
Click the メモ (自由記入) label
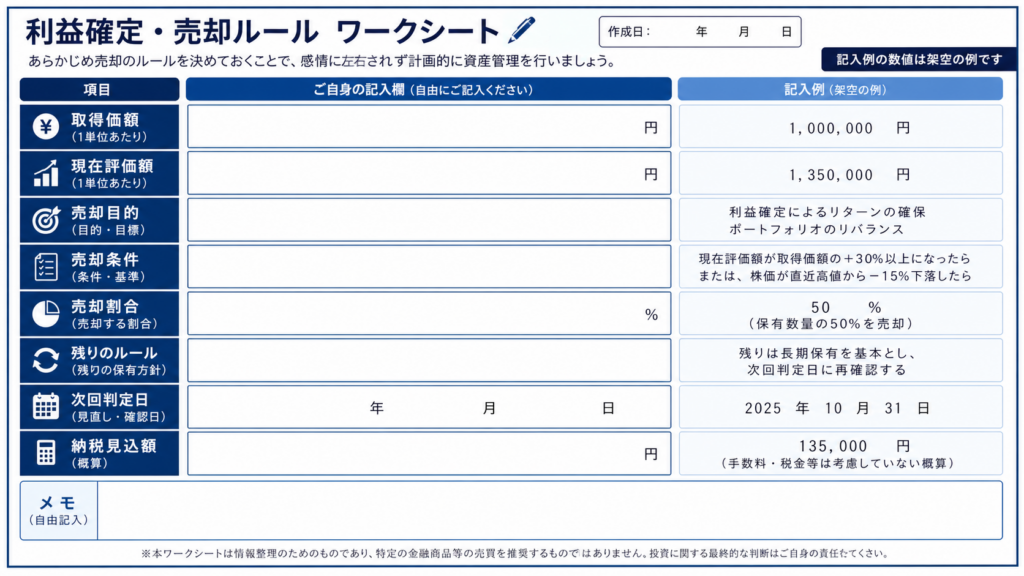59,511
